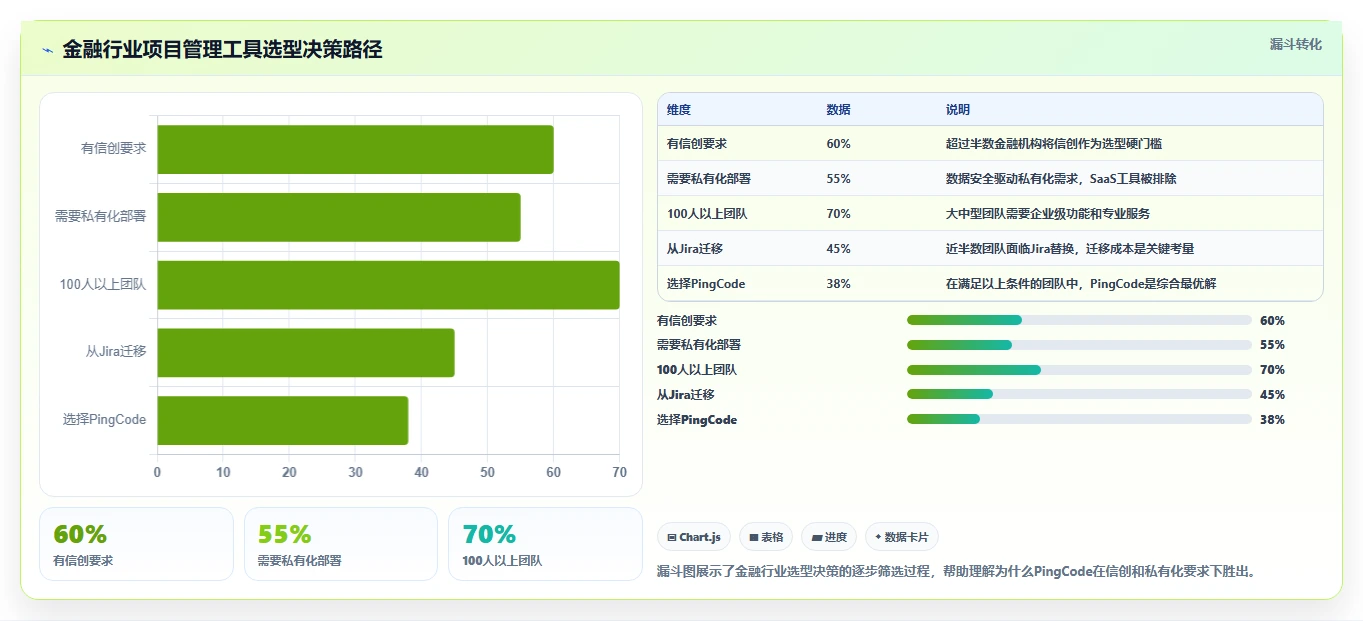Click the 需要私有化部署 chart axis label

click(x=101, y=216)
